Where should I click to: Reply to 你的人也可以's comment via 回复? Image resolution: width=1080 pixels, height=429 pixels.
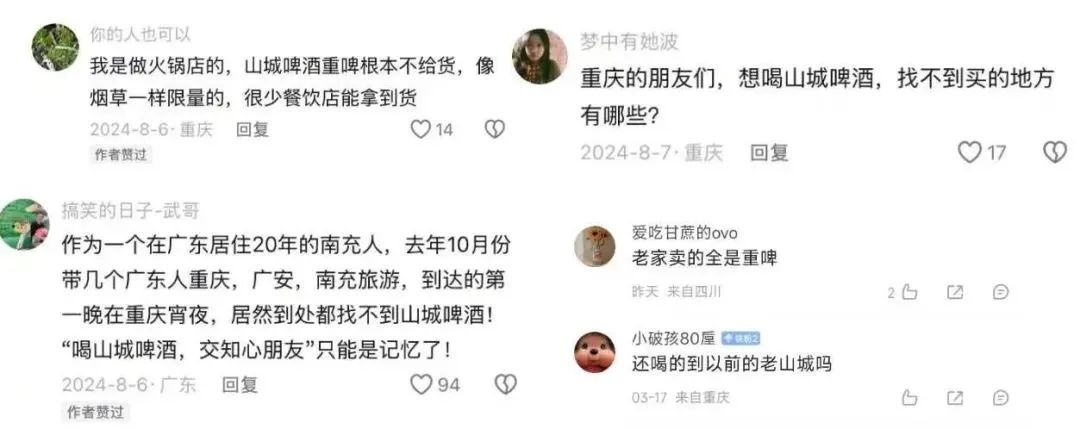pos(252,129)
